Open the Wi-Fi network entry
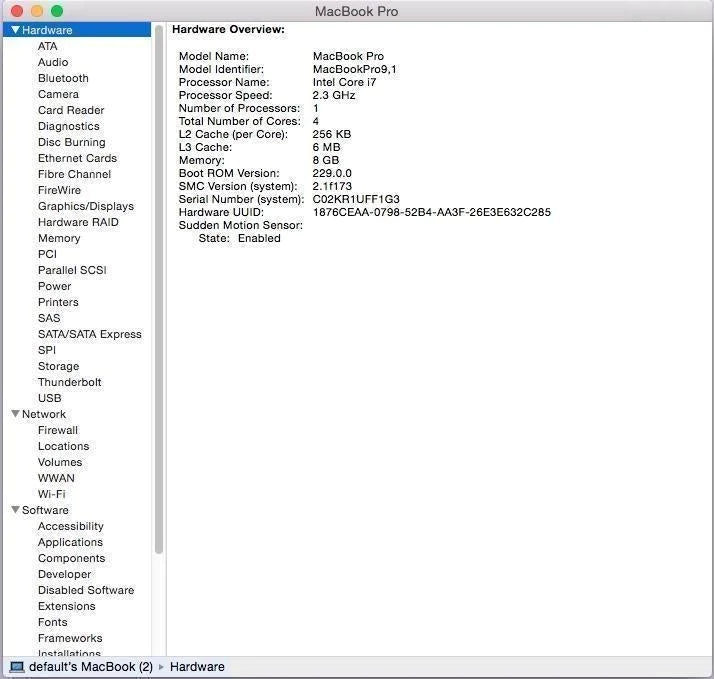 click(x=51, y=494)
